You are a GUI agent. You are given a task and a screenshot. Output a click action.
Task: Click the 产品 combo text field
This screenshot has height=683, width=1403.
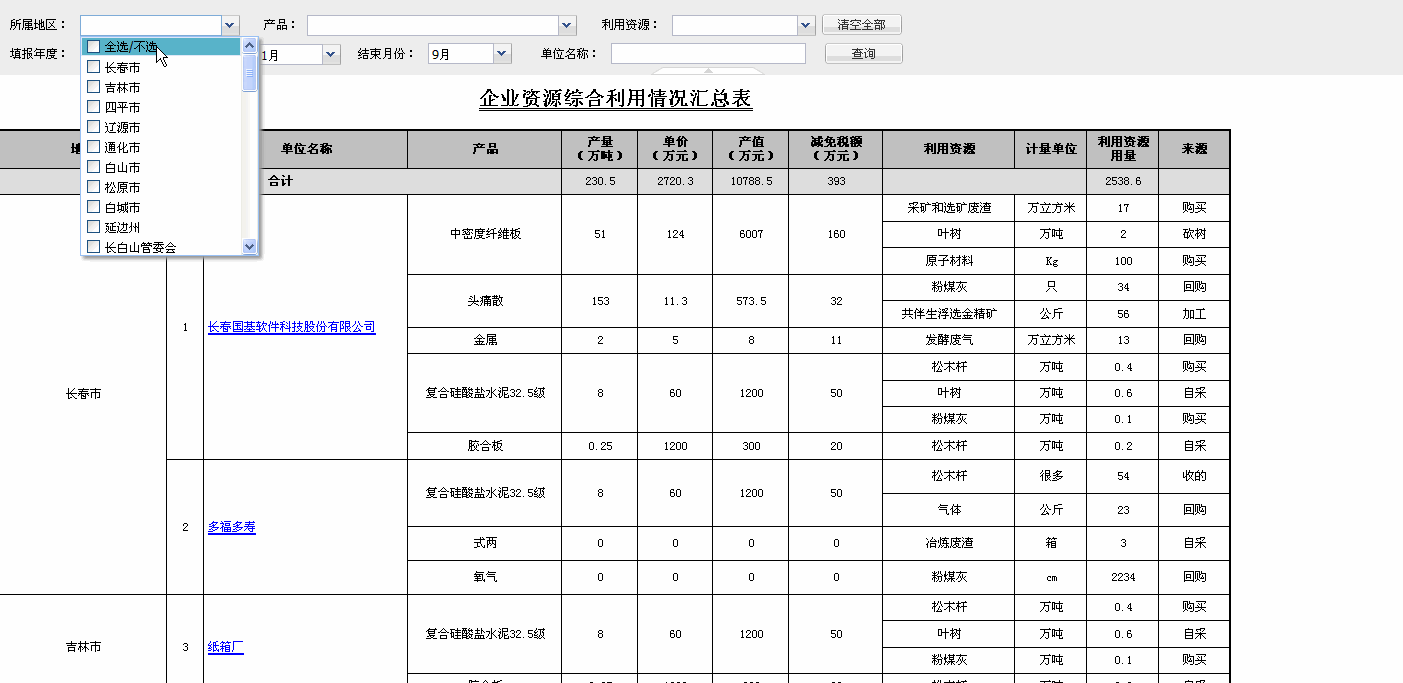[433, 25]
